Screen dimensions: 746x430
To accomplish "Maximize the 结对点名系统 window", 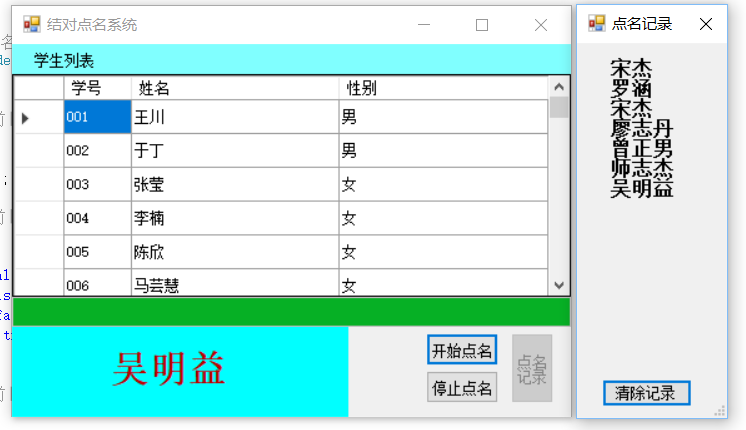I will click(482, 25).
